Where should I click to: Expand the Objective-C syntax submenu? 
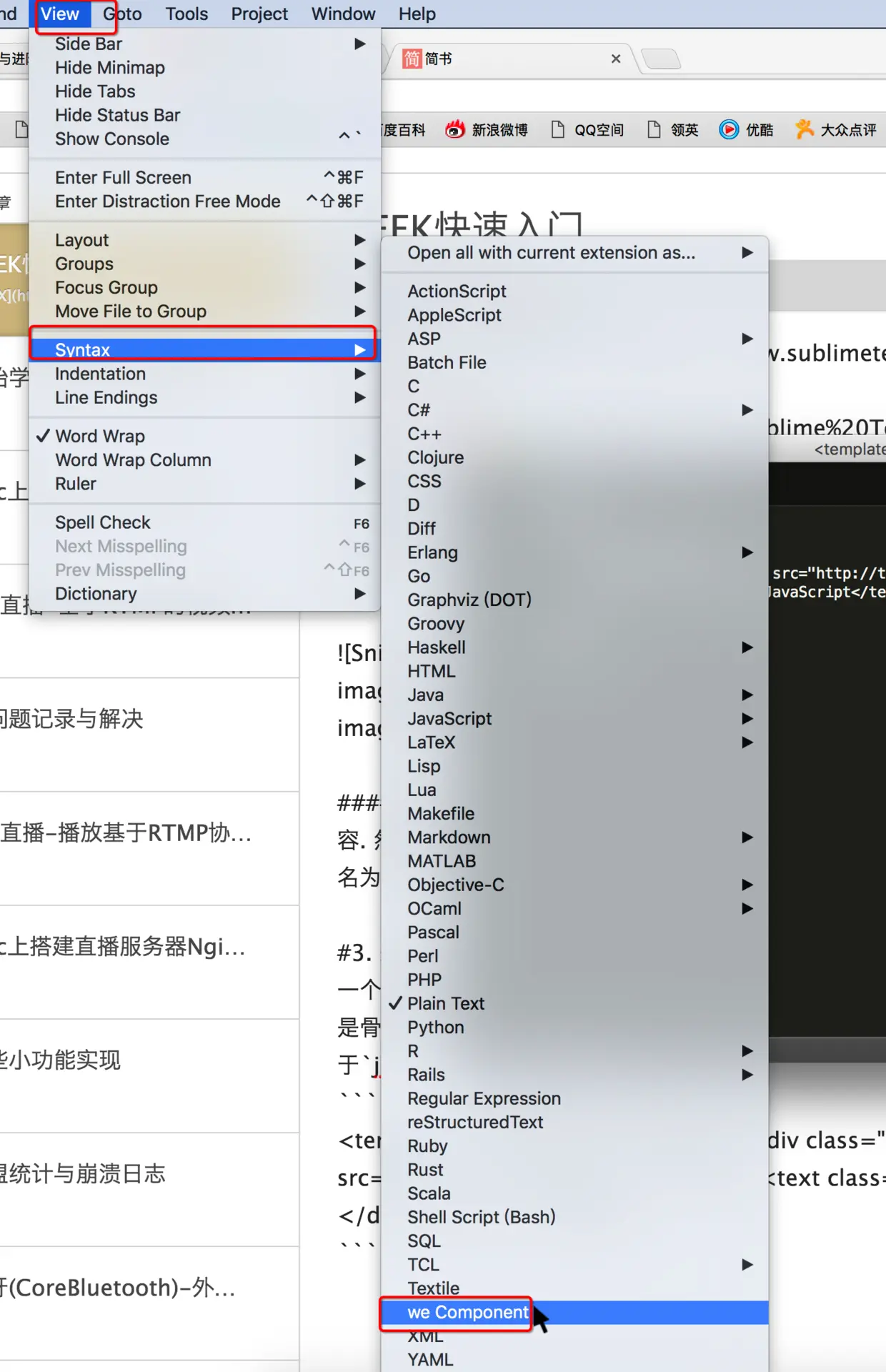(575, 885)
